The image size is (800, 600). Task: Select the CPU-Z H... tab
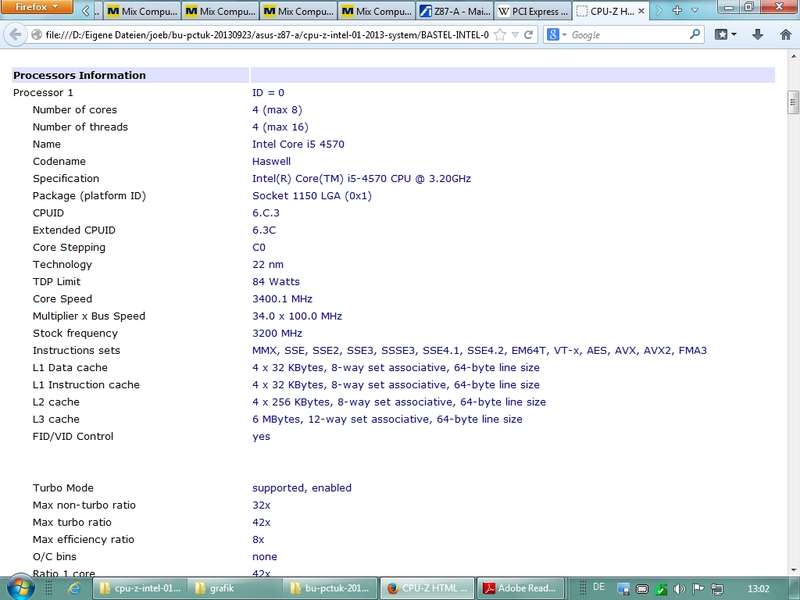(x=612, y=11)
